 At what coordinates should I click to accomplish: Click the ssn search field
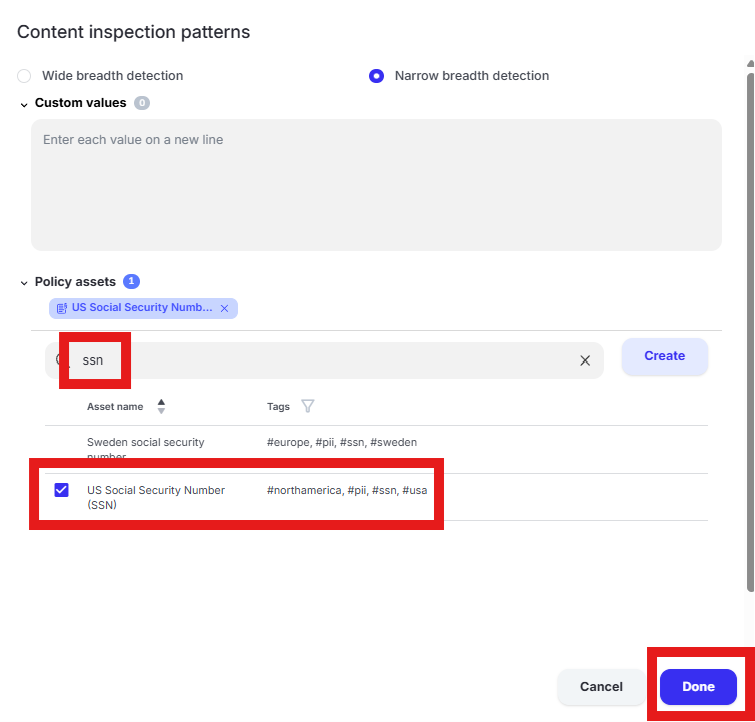pos(324,360)
